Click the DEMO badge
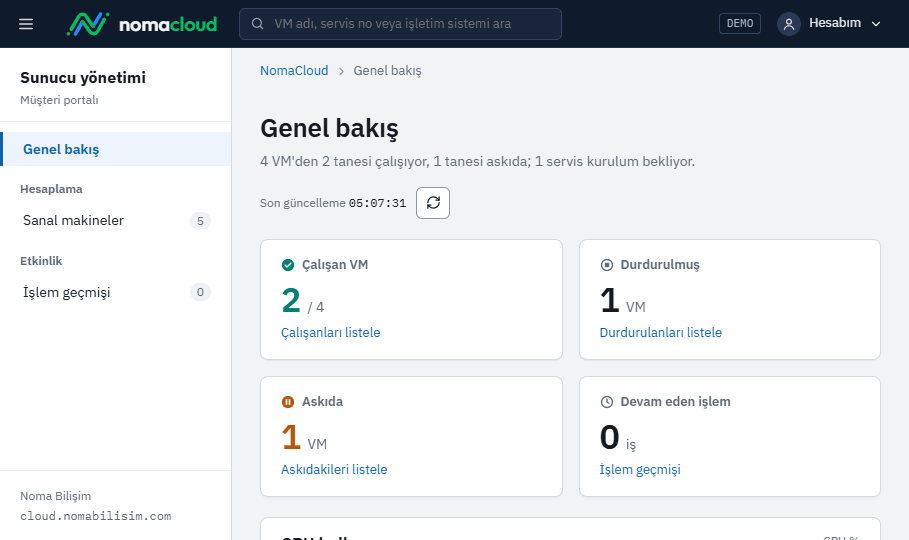This screenshot has height=540, width=909. pos(740,23)
